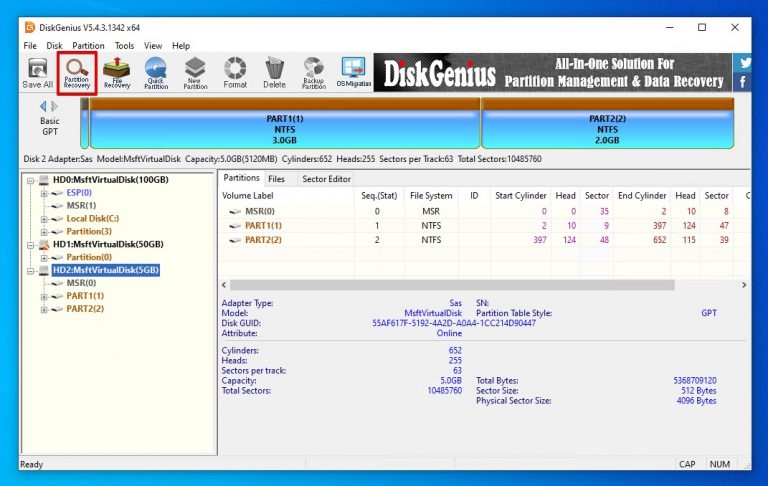Collapse the HD0:MsftVirtualDisk(100GB) tree node
This screenshot has height=486, width=768.
31,180
